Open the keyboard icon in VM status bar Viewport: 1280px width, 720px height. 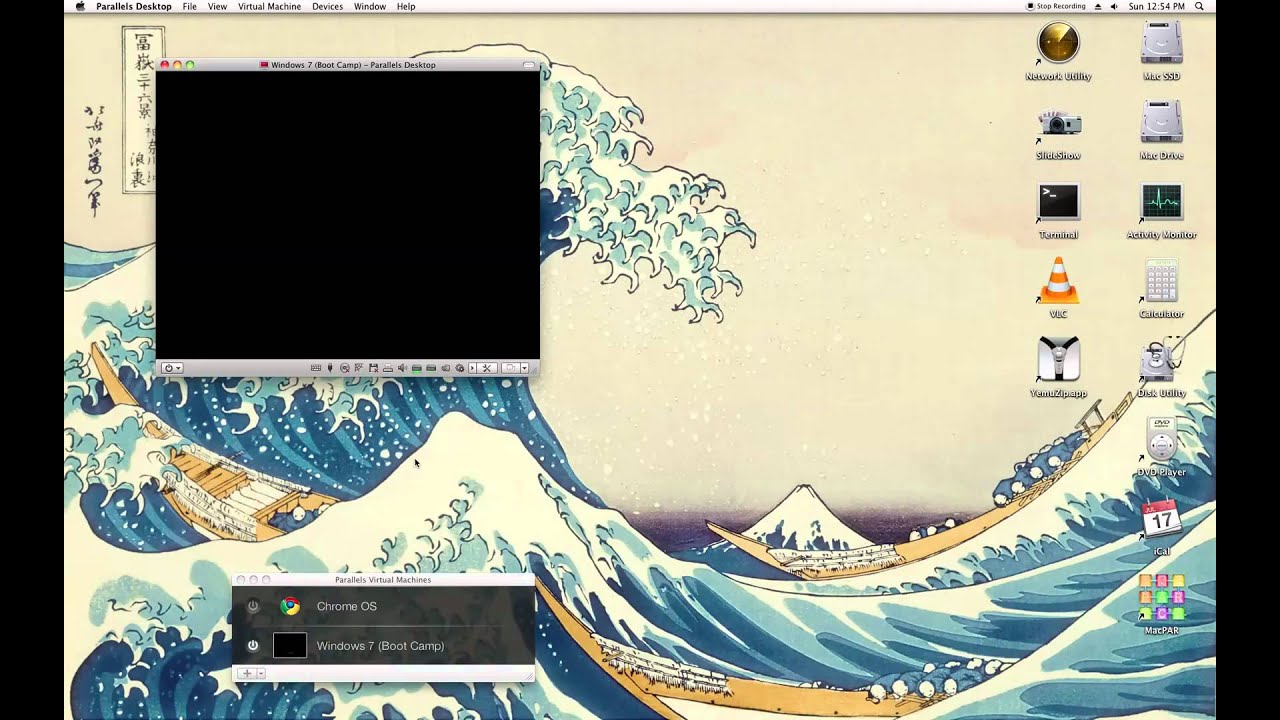316,368
